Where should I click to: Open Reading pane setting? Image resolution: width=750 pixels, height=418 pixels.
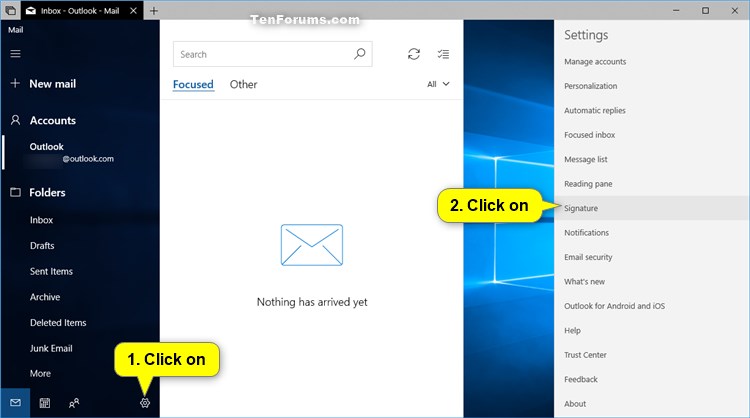(652, 184)
